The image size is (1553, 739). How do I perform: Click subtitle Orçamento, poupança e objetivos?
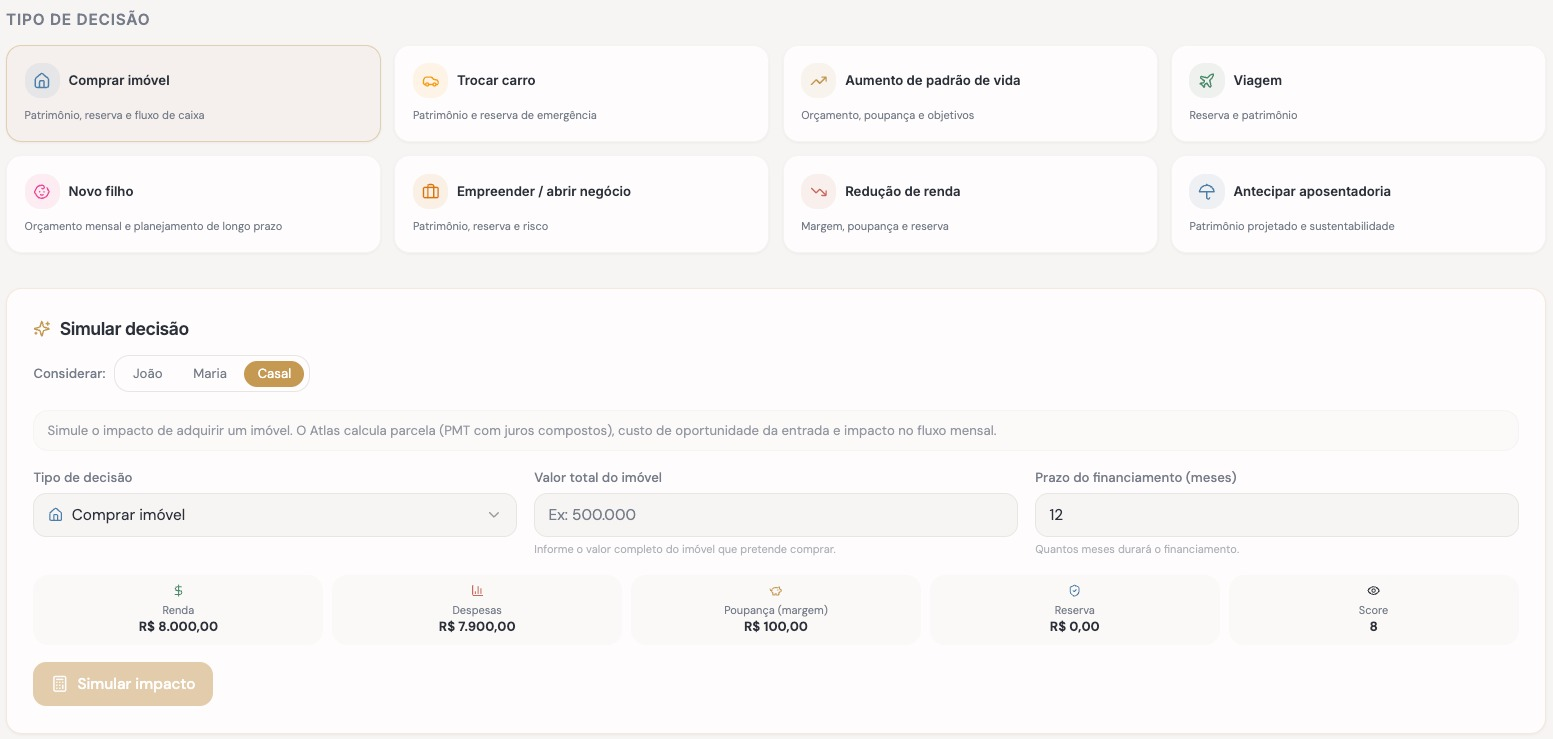887,115
